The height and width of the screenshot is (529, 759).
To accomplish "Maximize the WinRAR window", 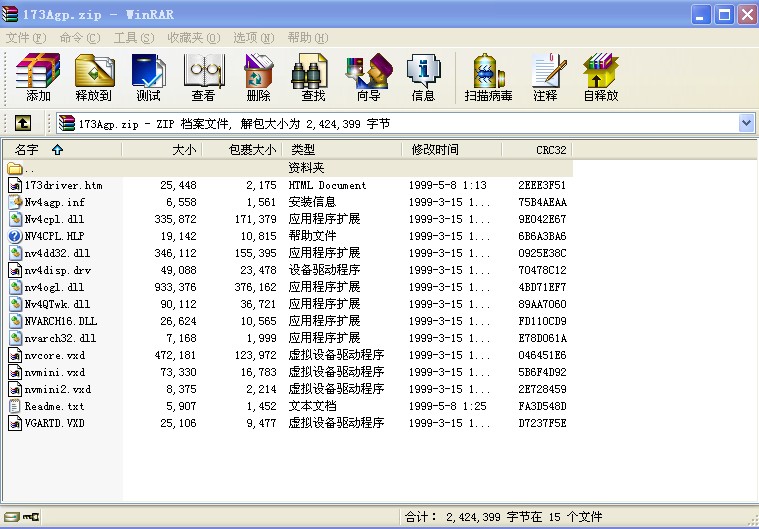I will [x=725, y=15].
